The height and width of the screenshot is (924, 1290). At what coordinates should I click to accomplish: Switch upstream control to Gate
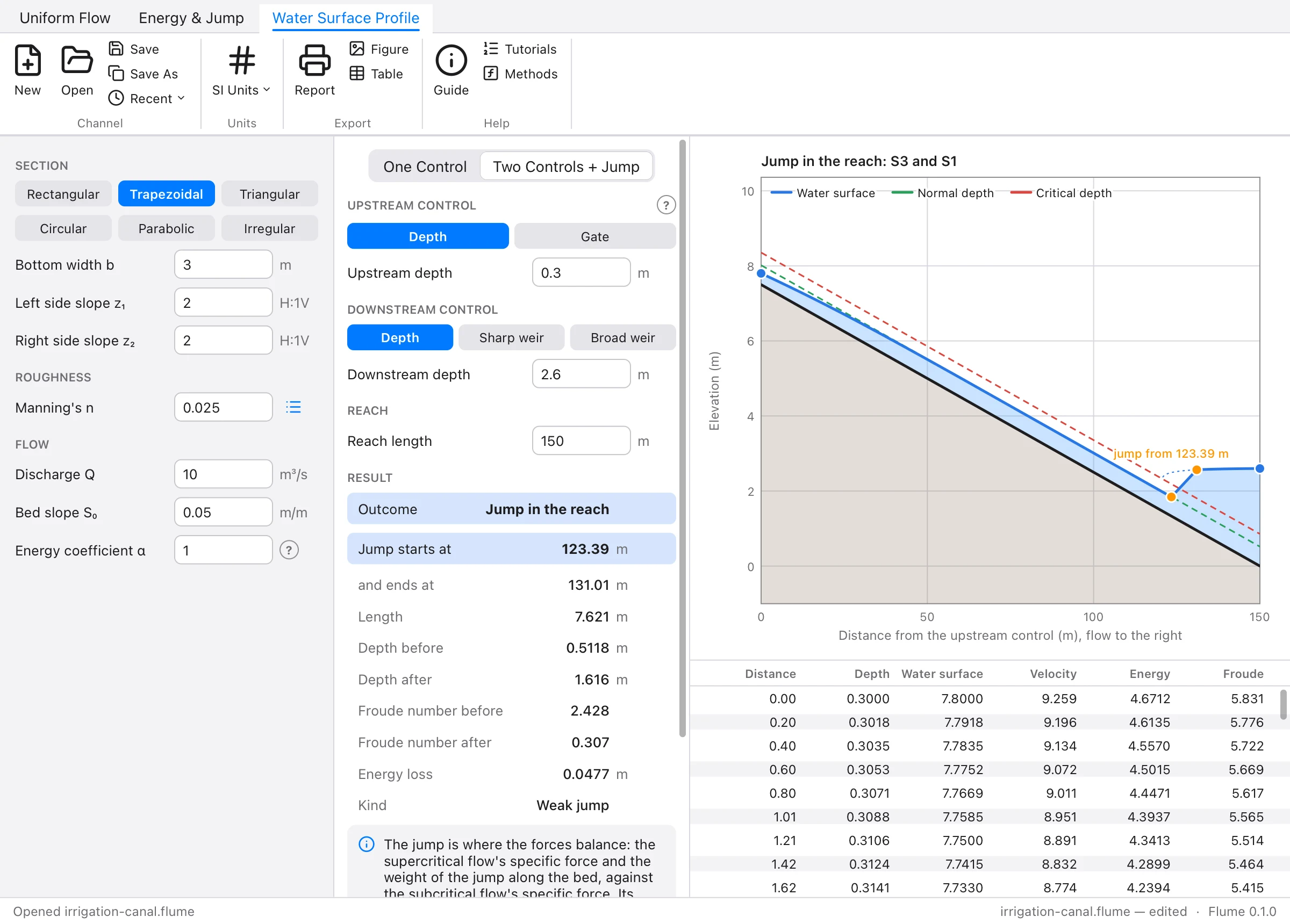594,236
